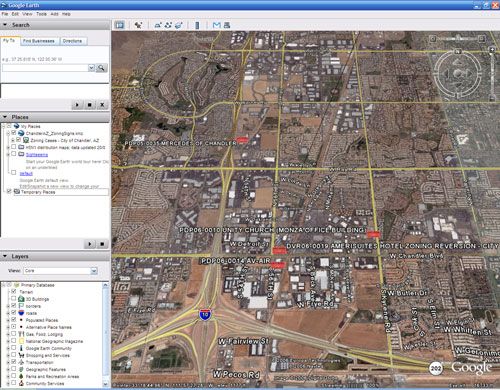Click the Search panel play tour button

coord(77,105)
